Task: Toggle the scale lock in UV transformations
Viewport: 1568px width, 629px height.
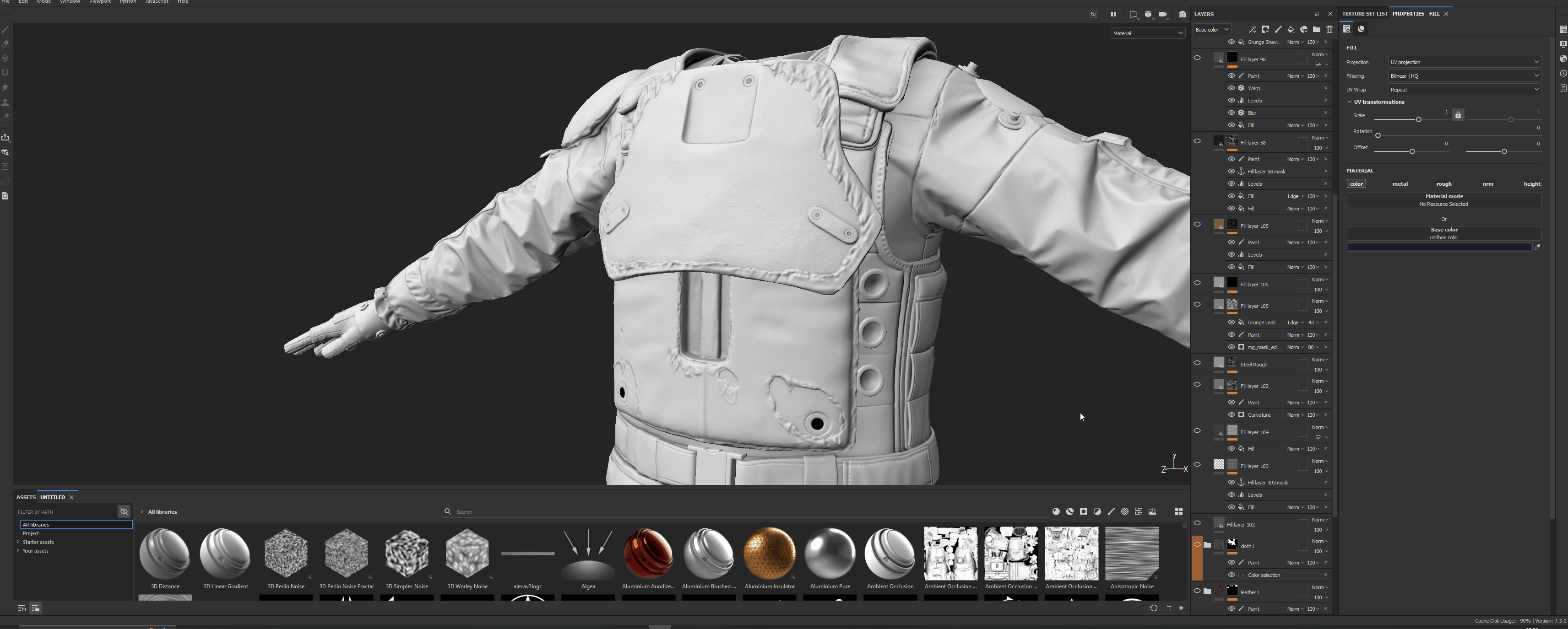Action: (x=1458, y=115)
